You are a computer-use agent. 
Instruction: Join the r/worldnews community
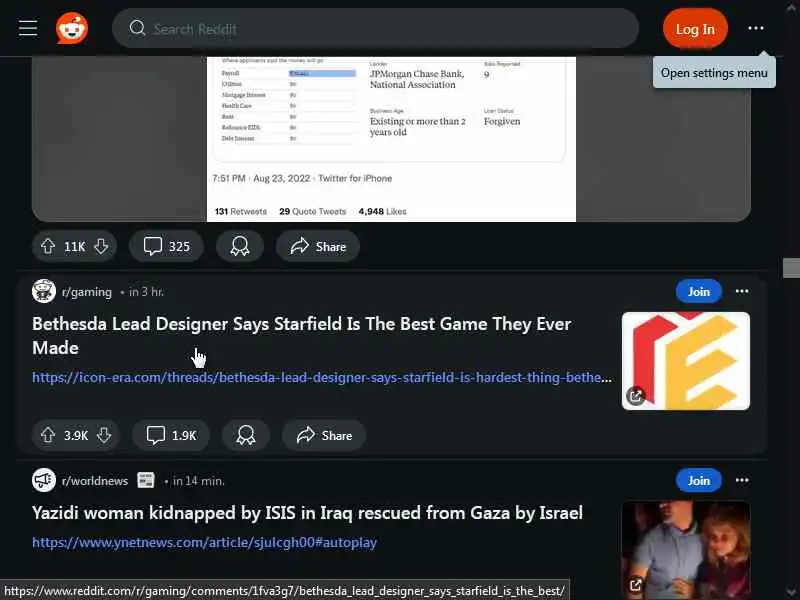[698, 480]
